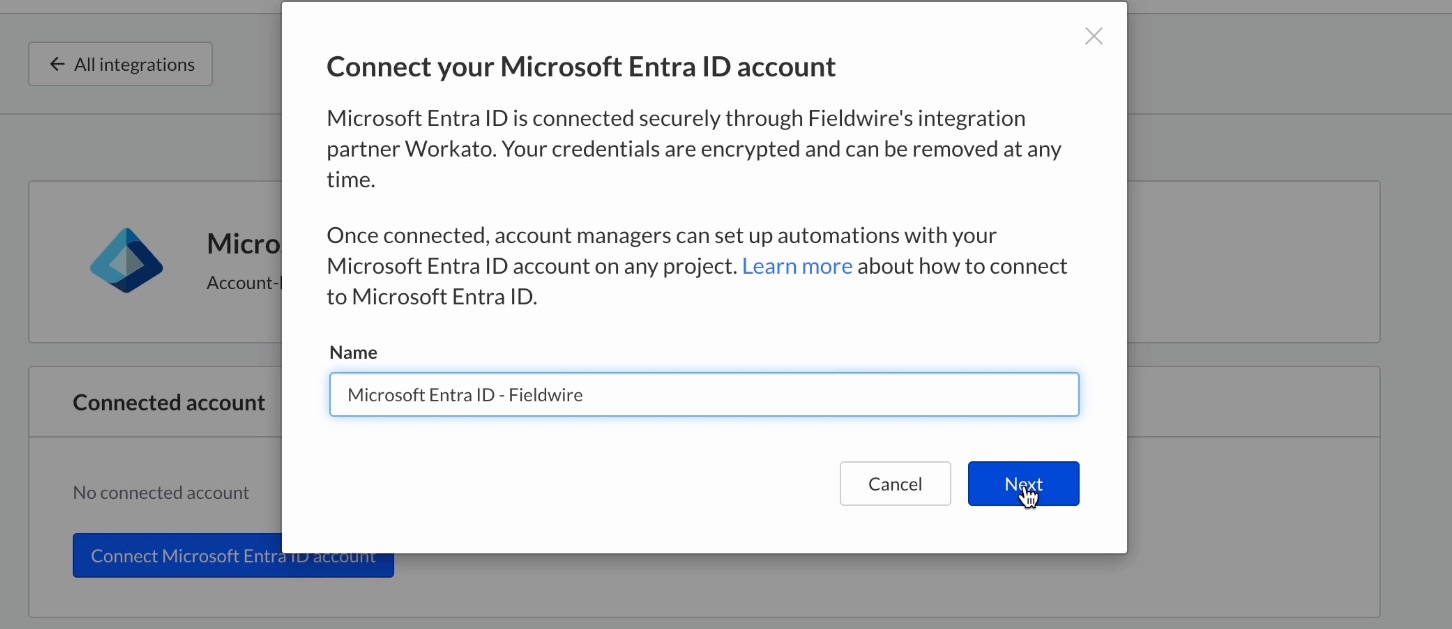
Task: Cancel the connect account dialog
Action: [895, 484]
